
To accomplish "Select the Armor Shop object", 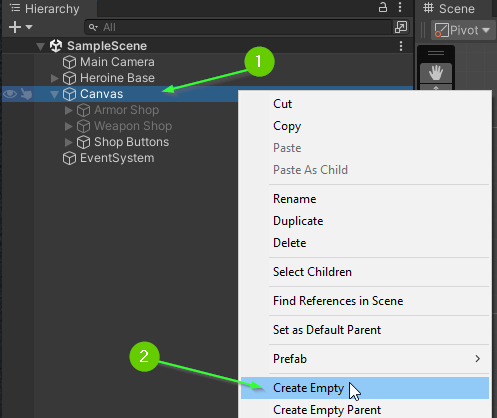I will tap(127, 110).
